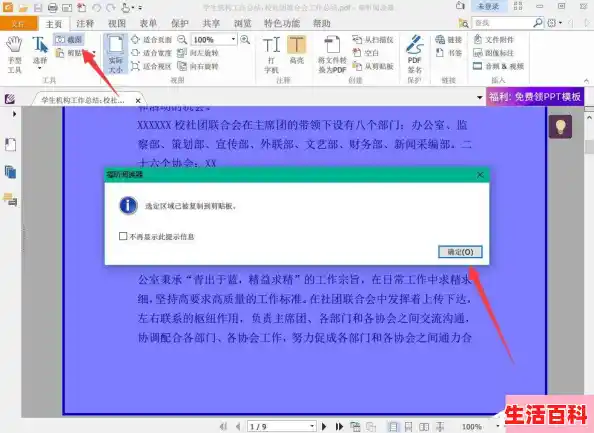Click the find (查找) search input field

(502, 23)
